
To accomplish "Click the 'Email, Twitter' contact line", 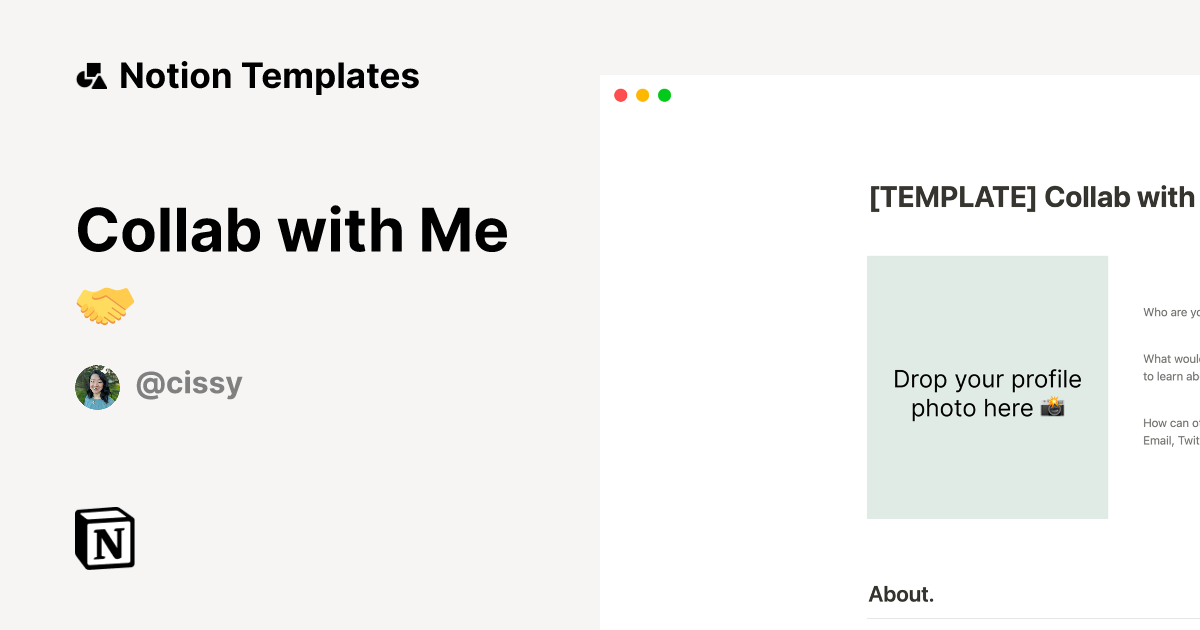I will [1170, 440].
